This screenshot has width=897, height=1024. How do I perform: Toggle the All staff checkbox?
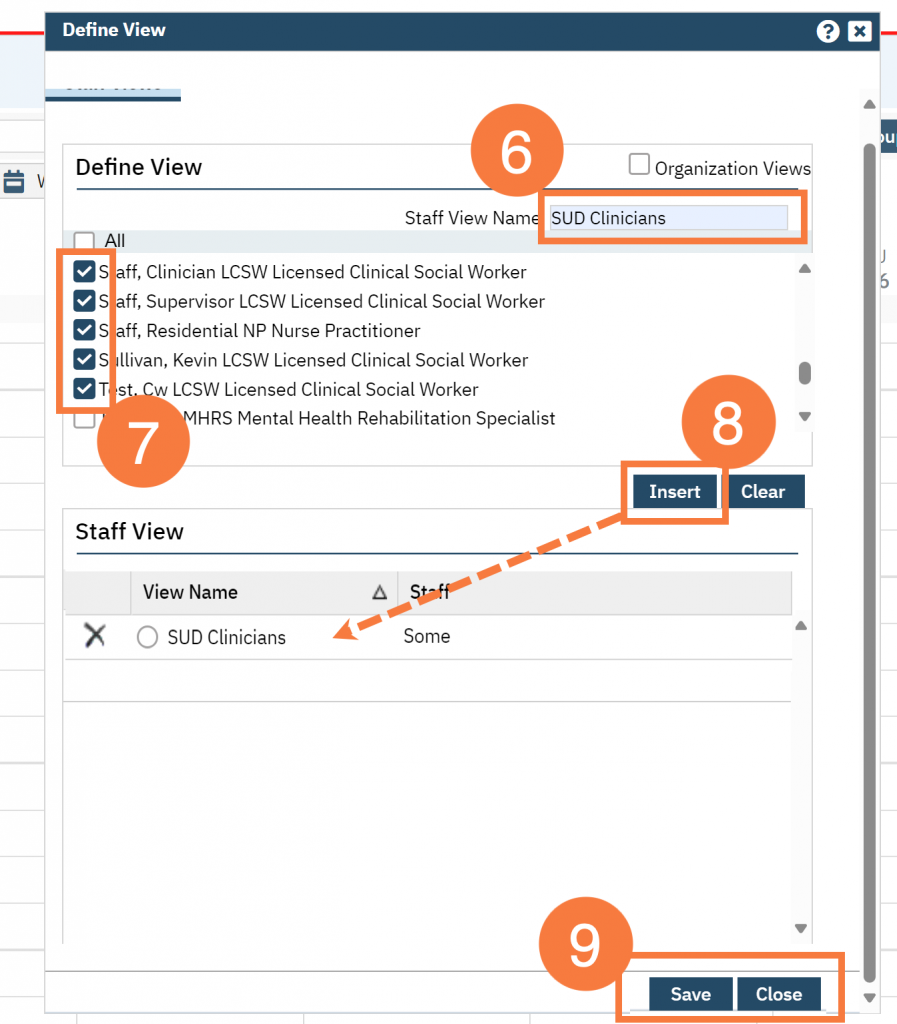click(x=85, y=241)
